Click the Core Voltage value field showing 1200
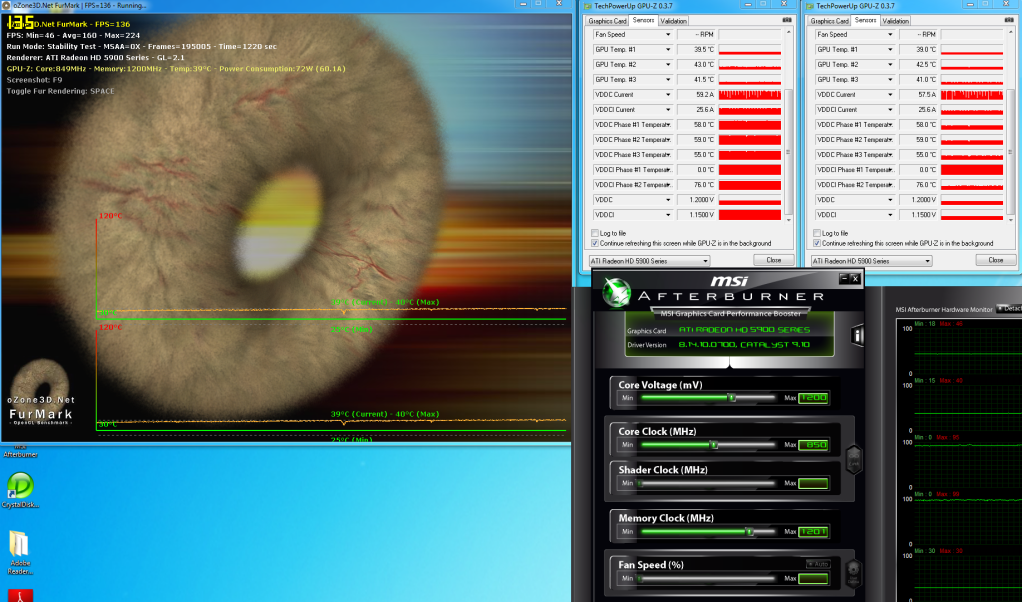Screen dimensions: 1022x602 point(813,397)
